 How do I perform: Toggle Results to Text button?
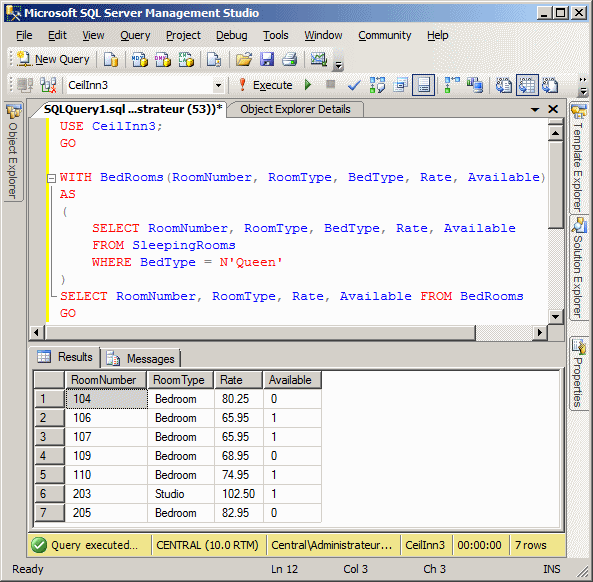[x=504, y=85]
